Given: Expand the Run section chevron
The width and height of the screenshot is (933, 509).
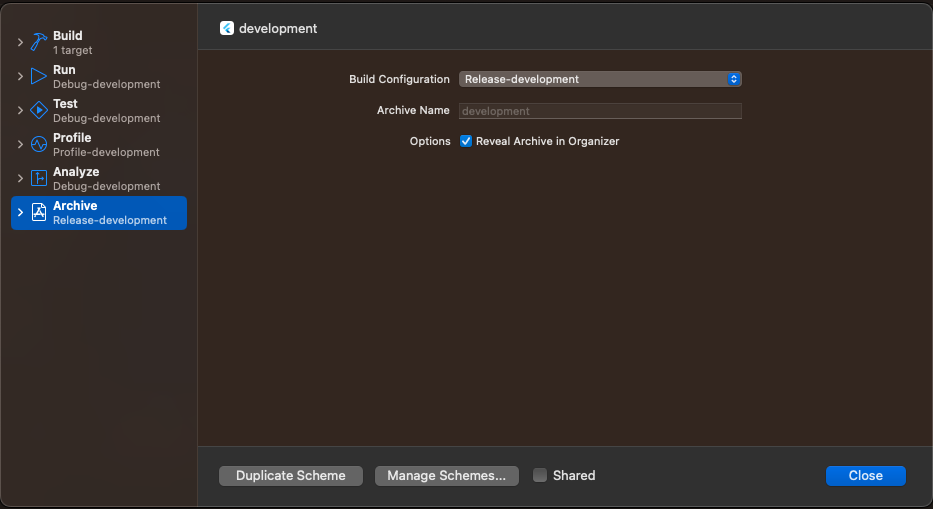Looking at the screenshot, I should tap(20, 76).
